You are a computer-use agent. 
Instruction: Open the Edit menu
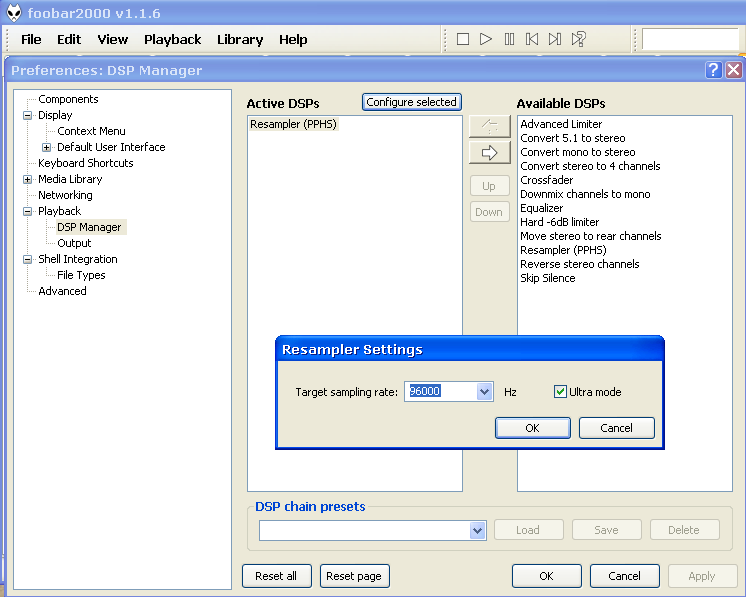click(69, 39)
